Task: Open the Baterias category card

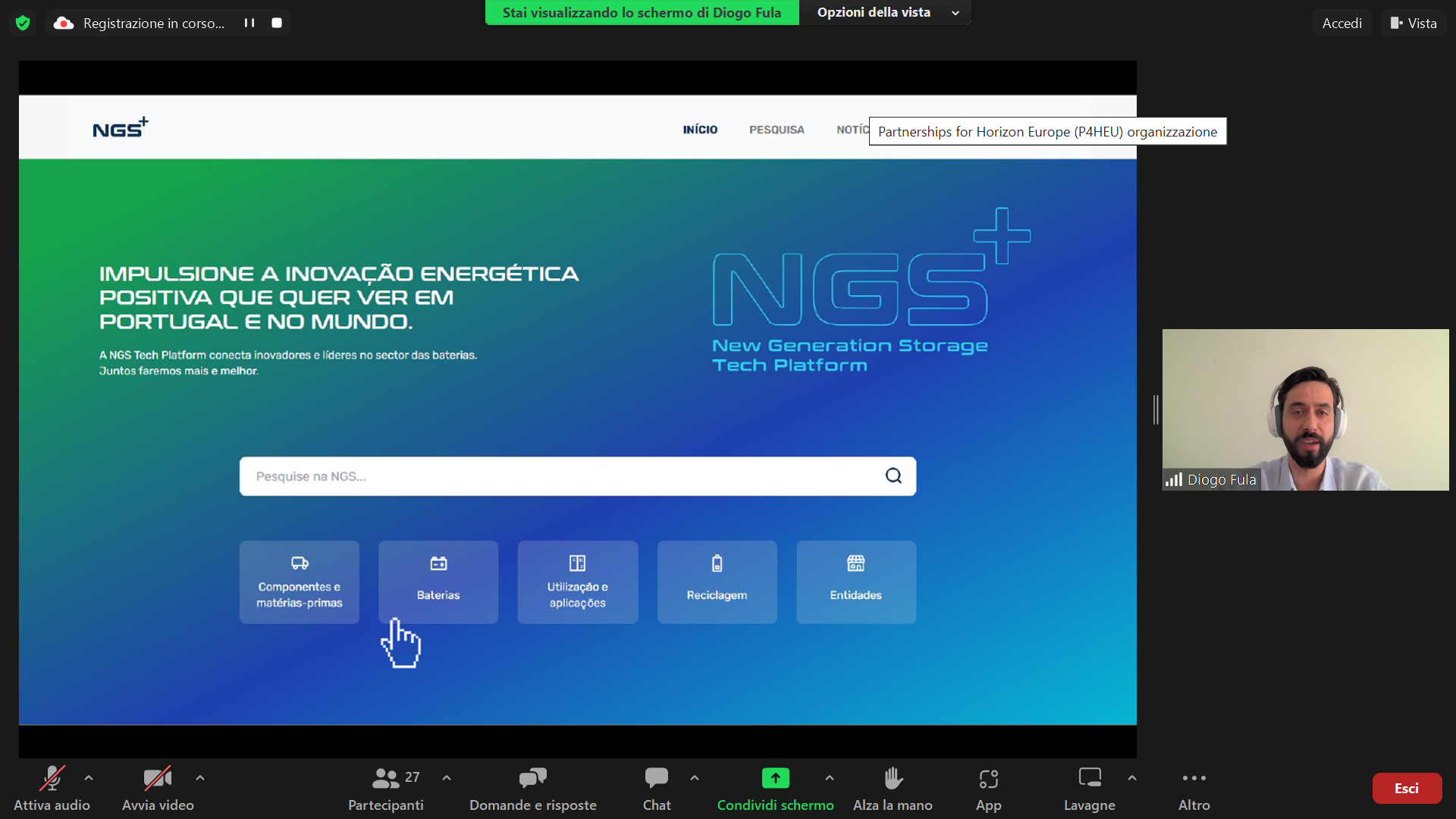Action: tap(438, 582)
